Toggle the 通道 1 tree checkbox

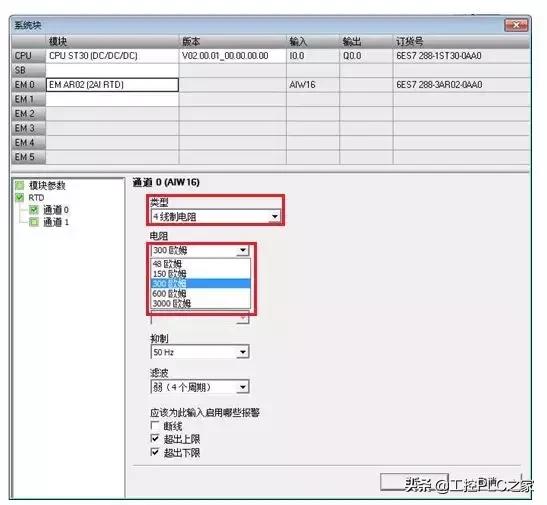[x=34, y=221]
